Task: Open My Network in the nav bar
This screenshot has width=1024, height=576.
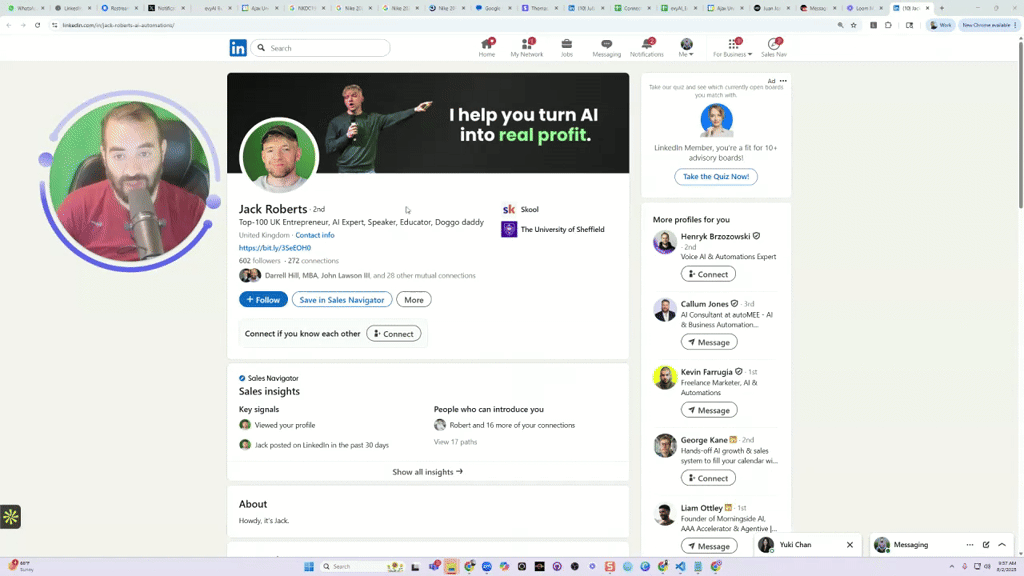Action: (x=526, y=48)
